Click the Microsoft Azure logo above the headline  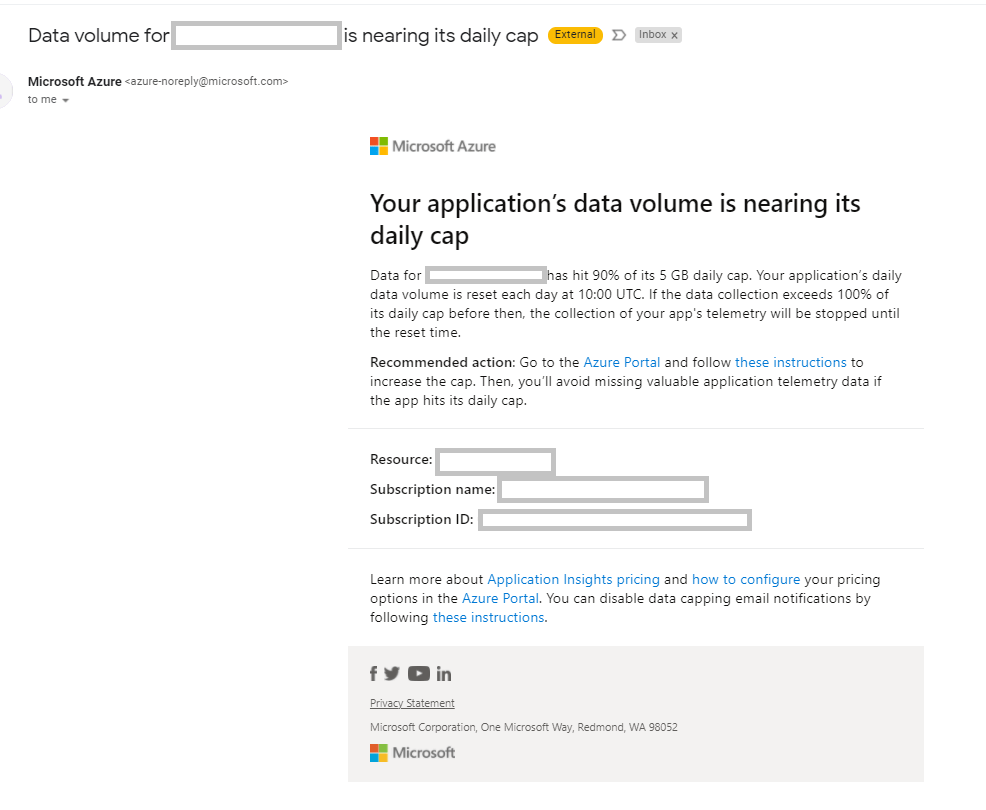pos(433,146)
